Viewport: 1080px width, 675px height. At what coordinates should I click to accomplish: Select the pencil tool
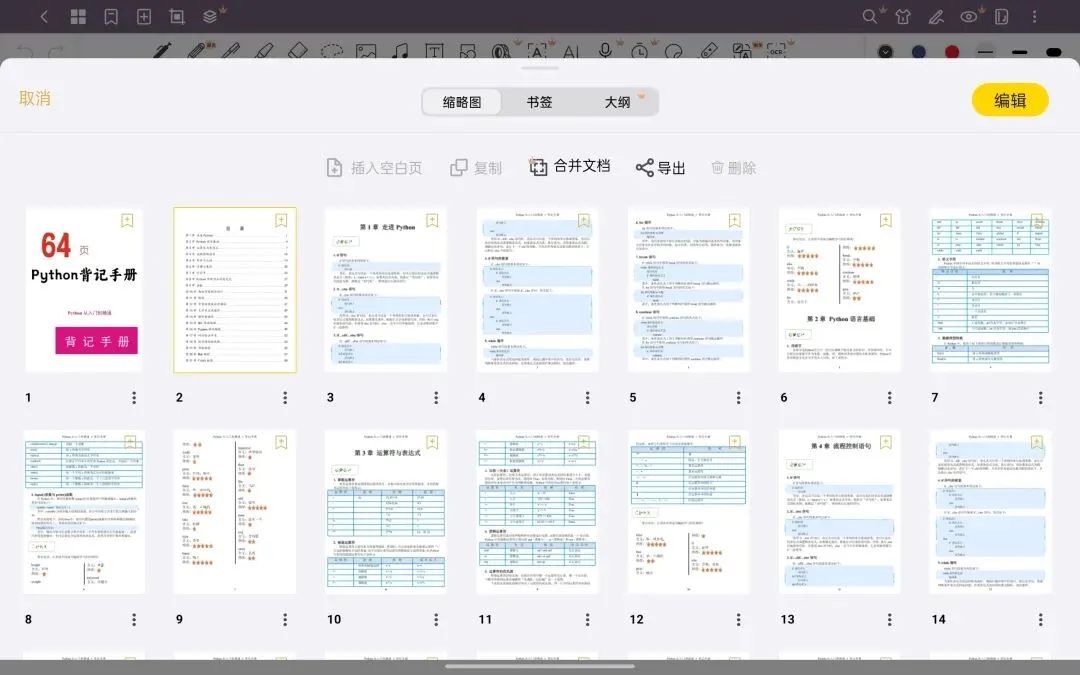pyautogui.click(x=196, y=50)
